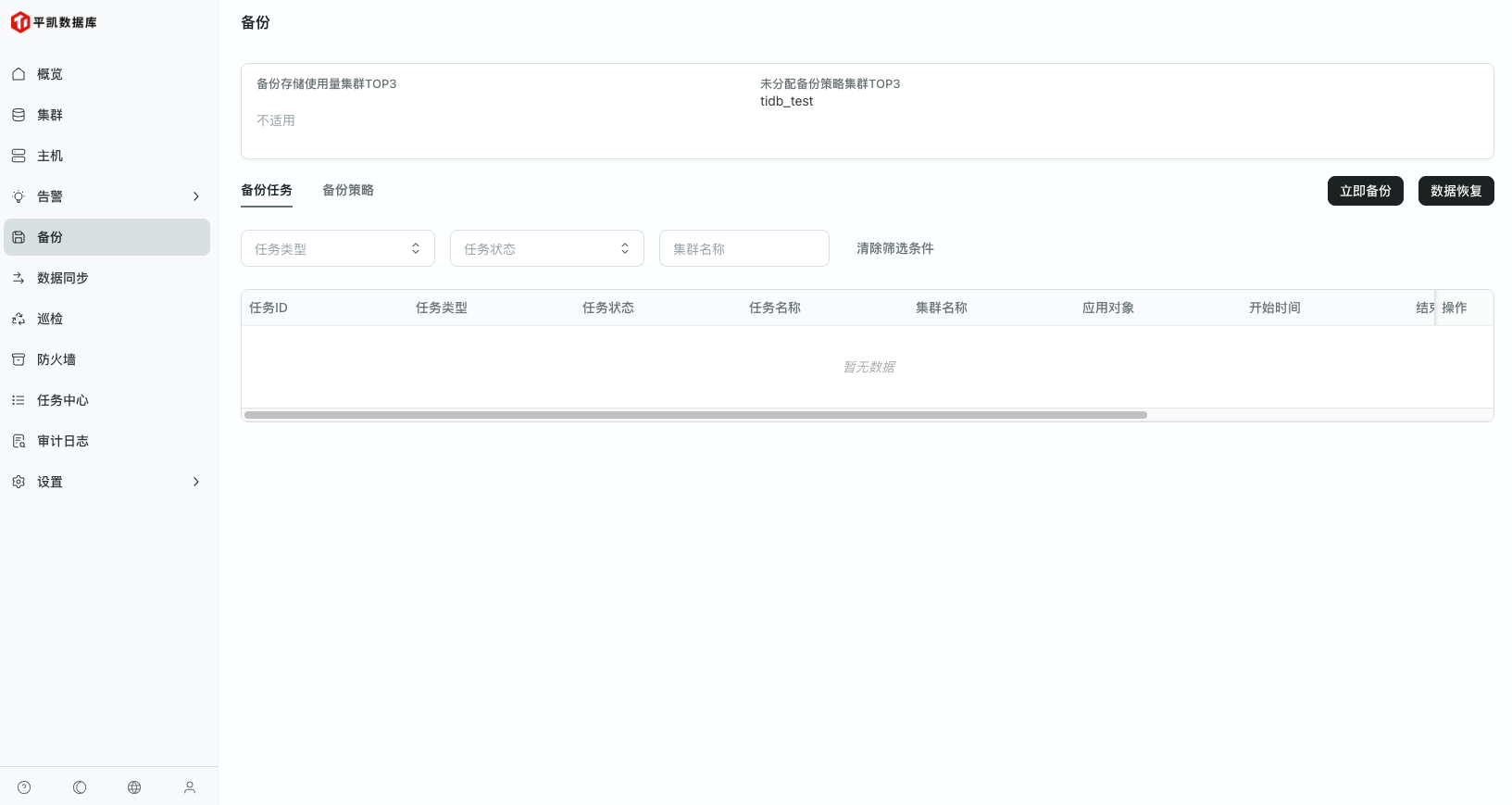Expand the 告警 submenu chevron
The width and height of the screenshot is (1512, 805).
point(195,196)
